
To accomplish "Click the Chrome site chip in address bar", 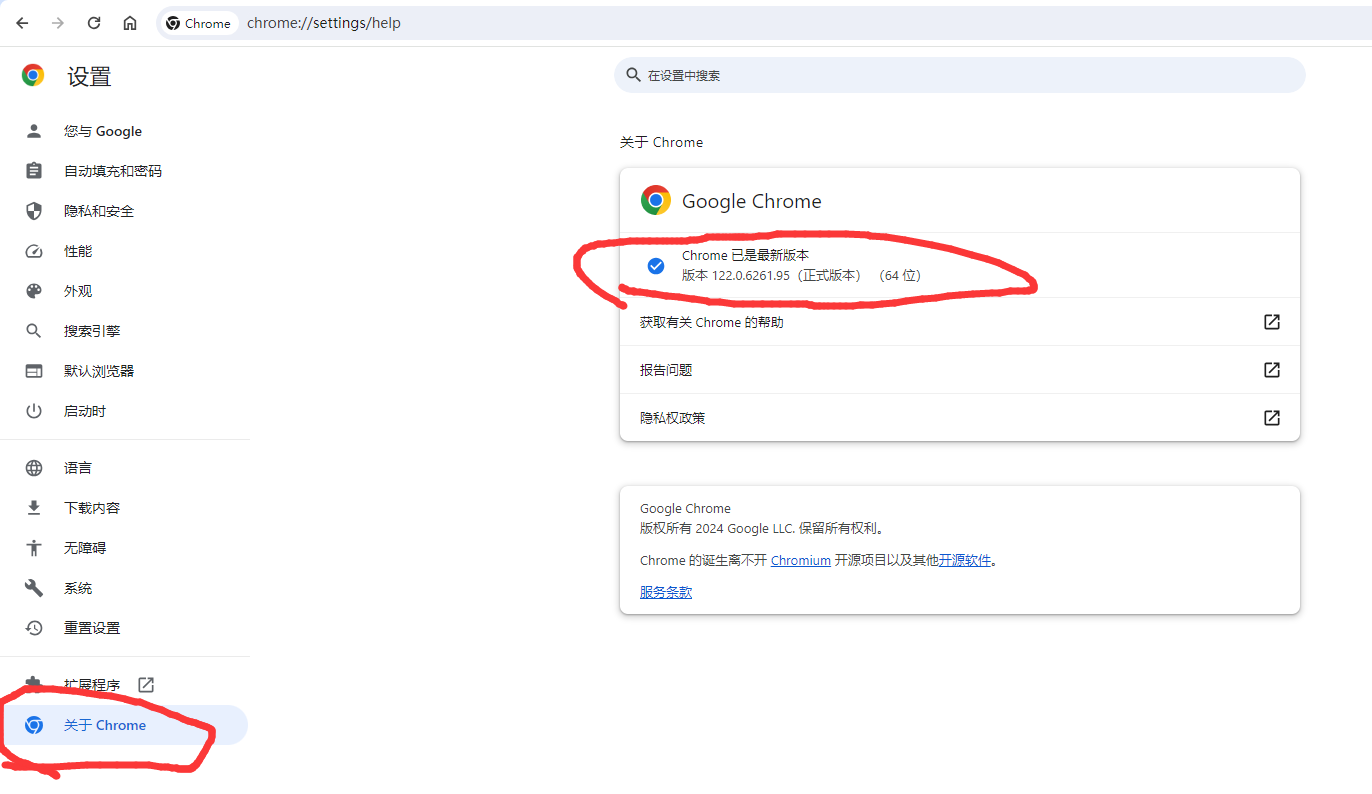I will (199, 23).
